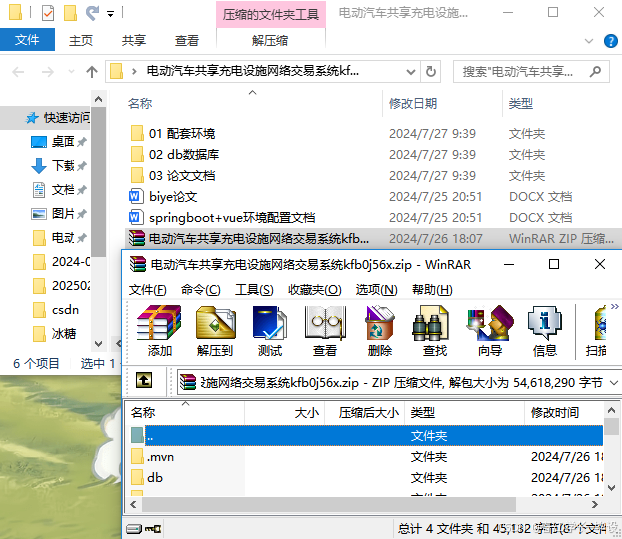The image size is (622, 539).
Task: Open WinRAR Favorites menu 收藏夹(O)
Action: pos(315,290)
